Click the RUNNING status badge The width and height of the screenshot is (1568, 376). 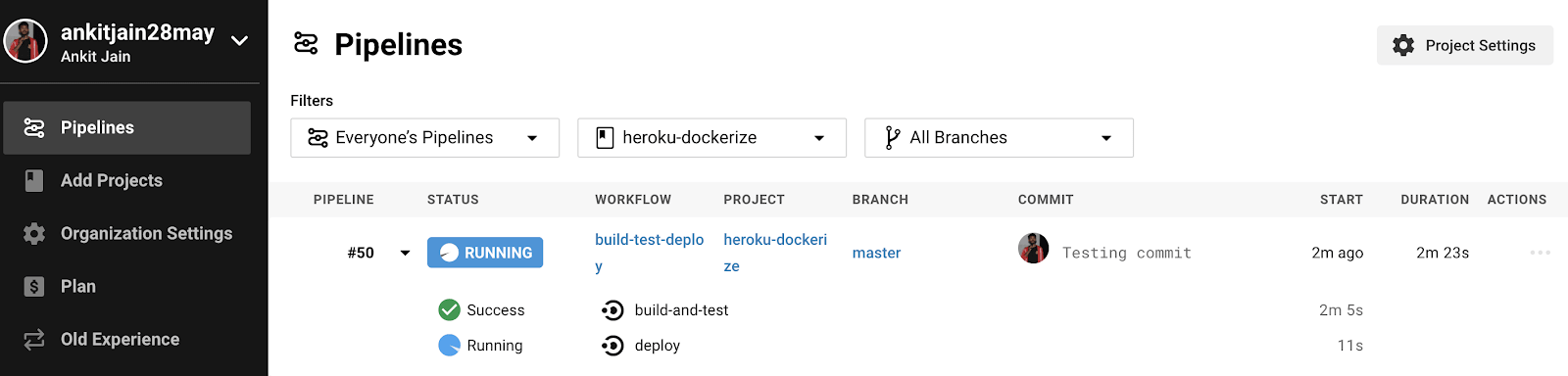[485, 253]
